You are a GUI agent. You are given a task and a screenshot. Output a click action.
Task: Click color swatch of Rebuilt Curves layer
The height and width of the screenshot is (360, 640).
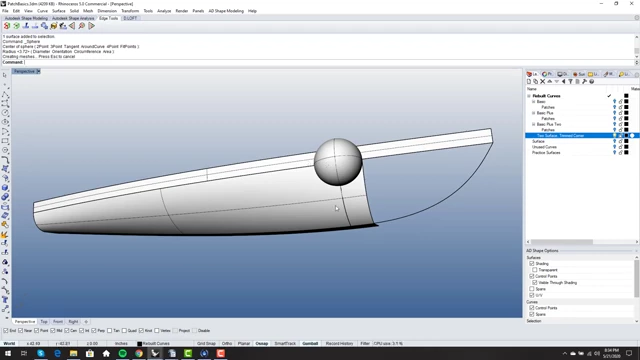pyautogui.click(x=626, y=96)
